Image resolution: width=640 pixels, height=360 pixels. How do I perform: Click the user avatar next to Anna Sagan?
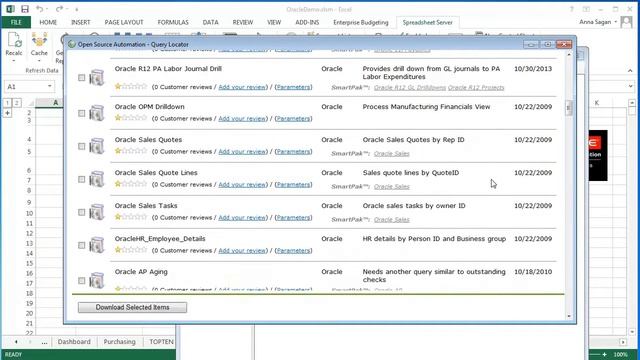(x=626, y=22)
